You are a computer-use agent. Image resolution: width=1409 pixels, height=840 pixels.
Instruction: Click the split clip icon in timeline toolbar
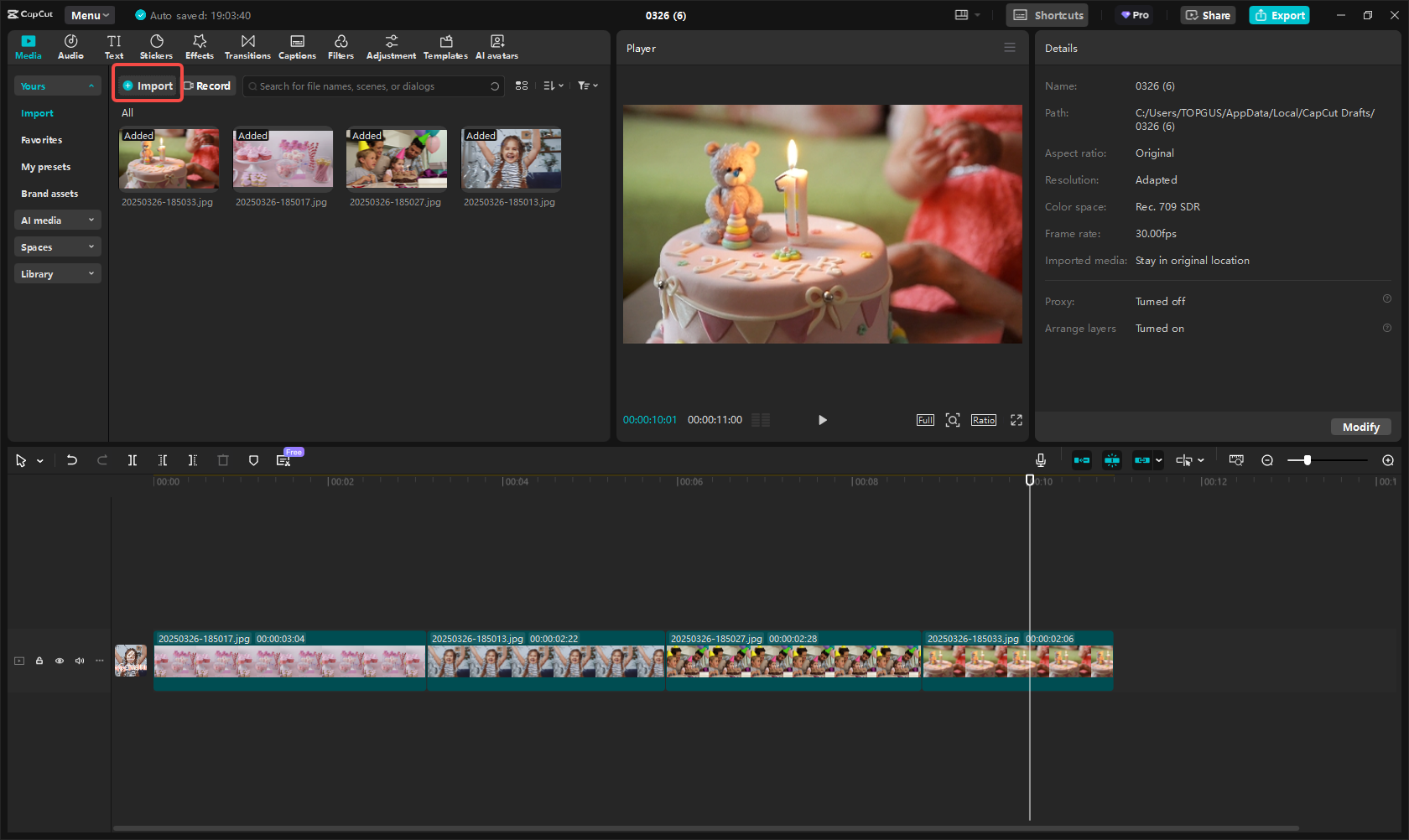point(133,460)
